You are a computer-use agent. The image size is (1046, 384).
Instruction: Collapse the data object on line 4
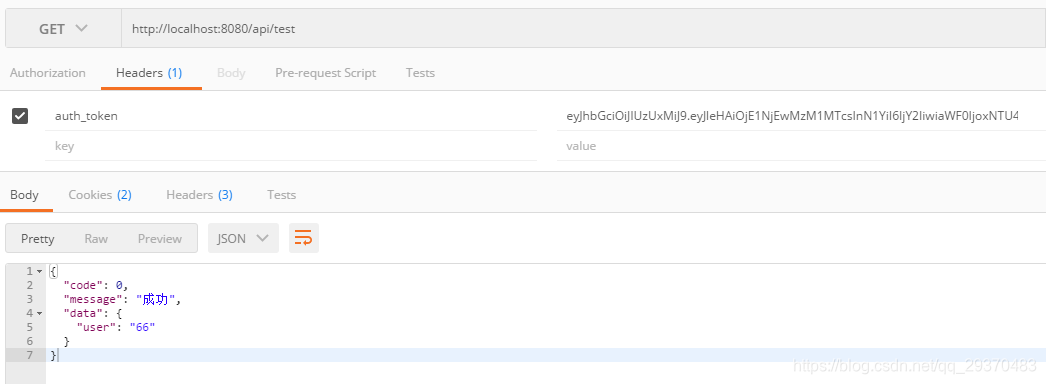tap(39, 313)
